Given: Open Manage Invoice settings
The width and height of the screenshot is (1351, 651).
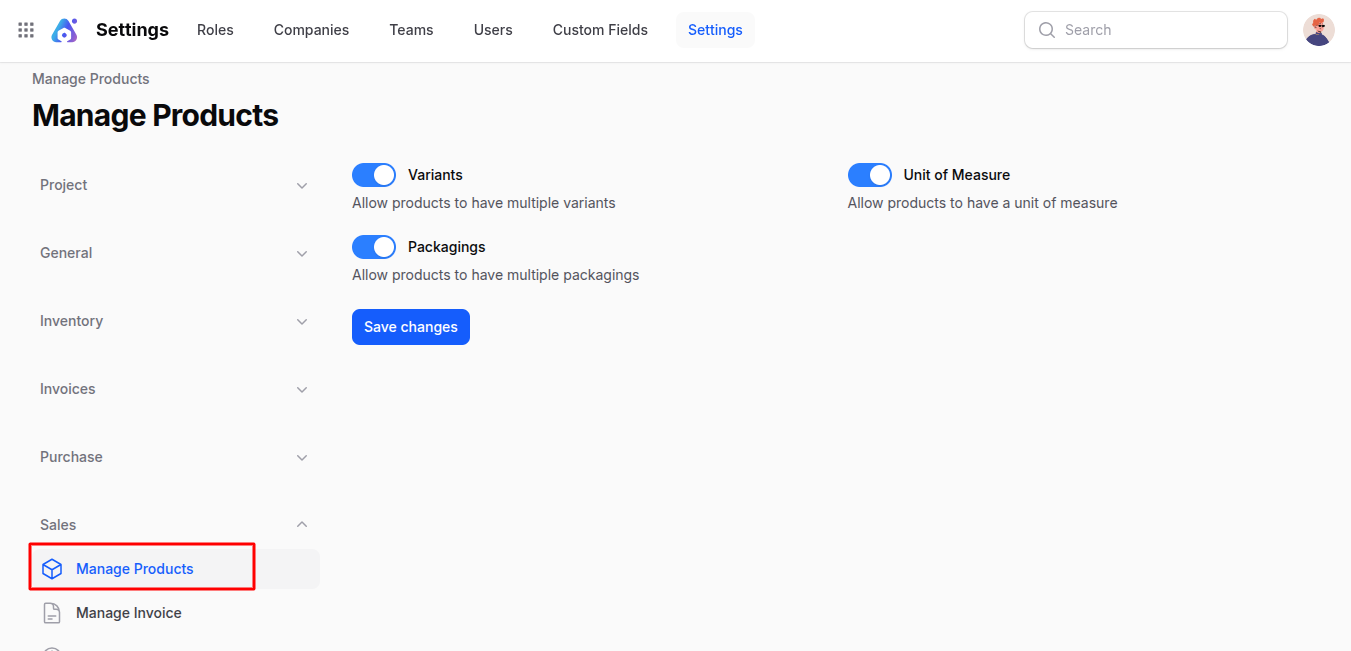Looking at the screenshot, I should click(x=128, y=612).
